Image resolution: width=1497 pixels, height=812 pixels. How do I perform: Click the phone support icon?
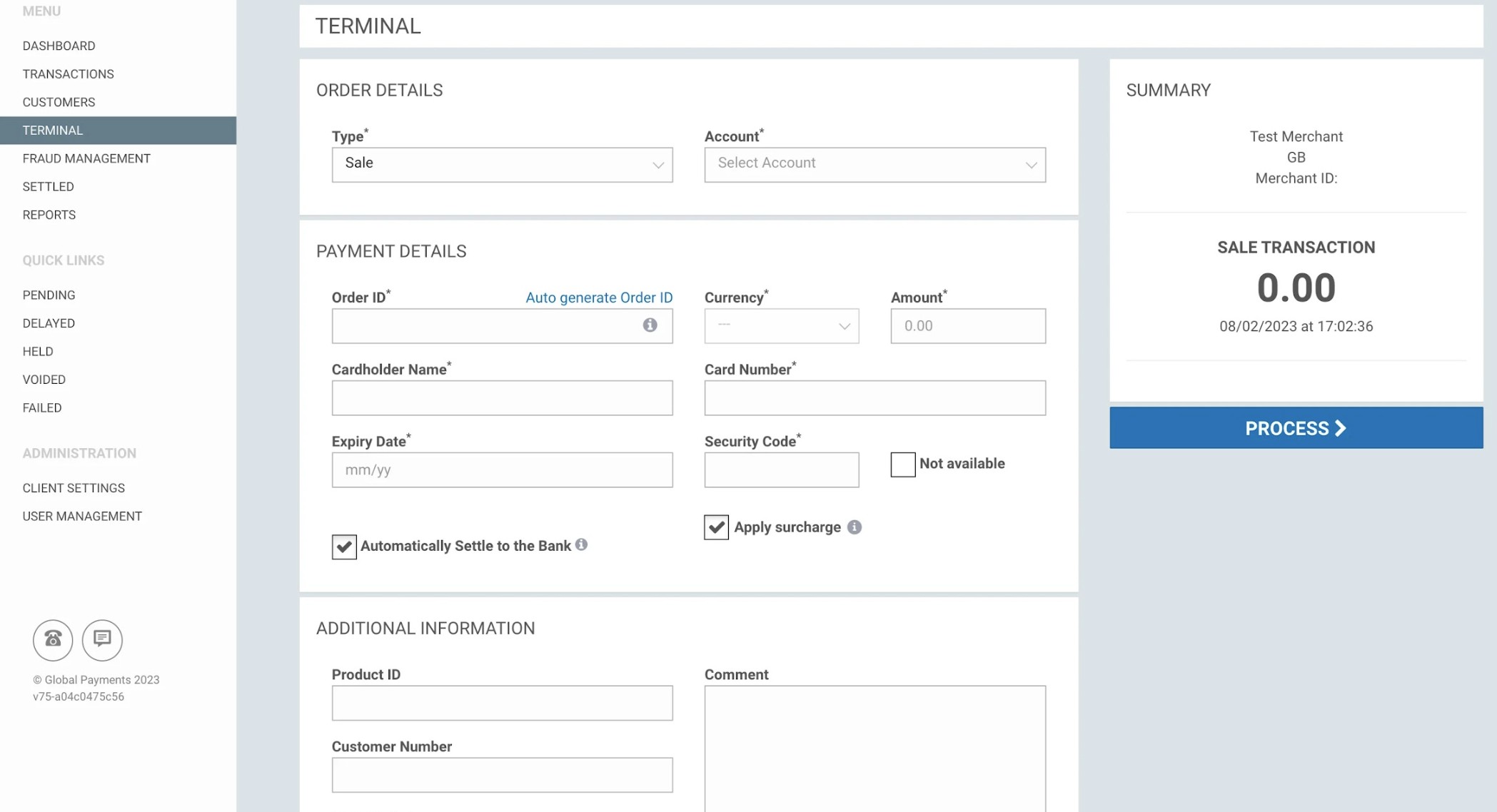[x=53, y=639]
